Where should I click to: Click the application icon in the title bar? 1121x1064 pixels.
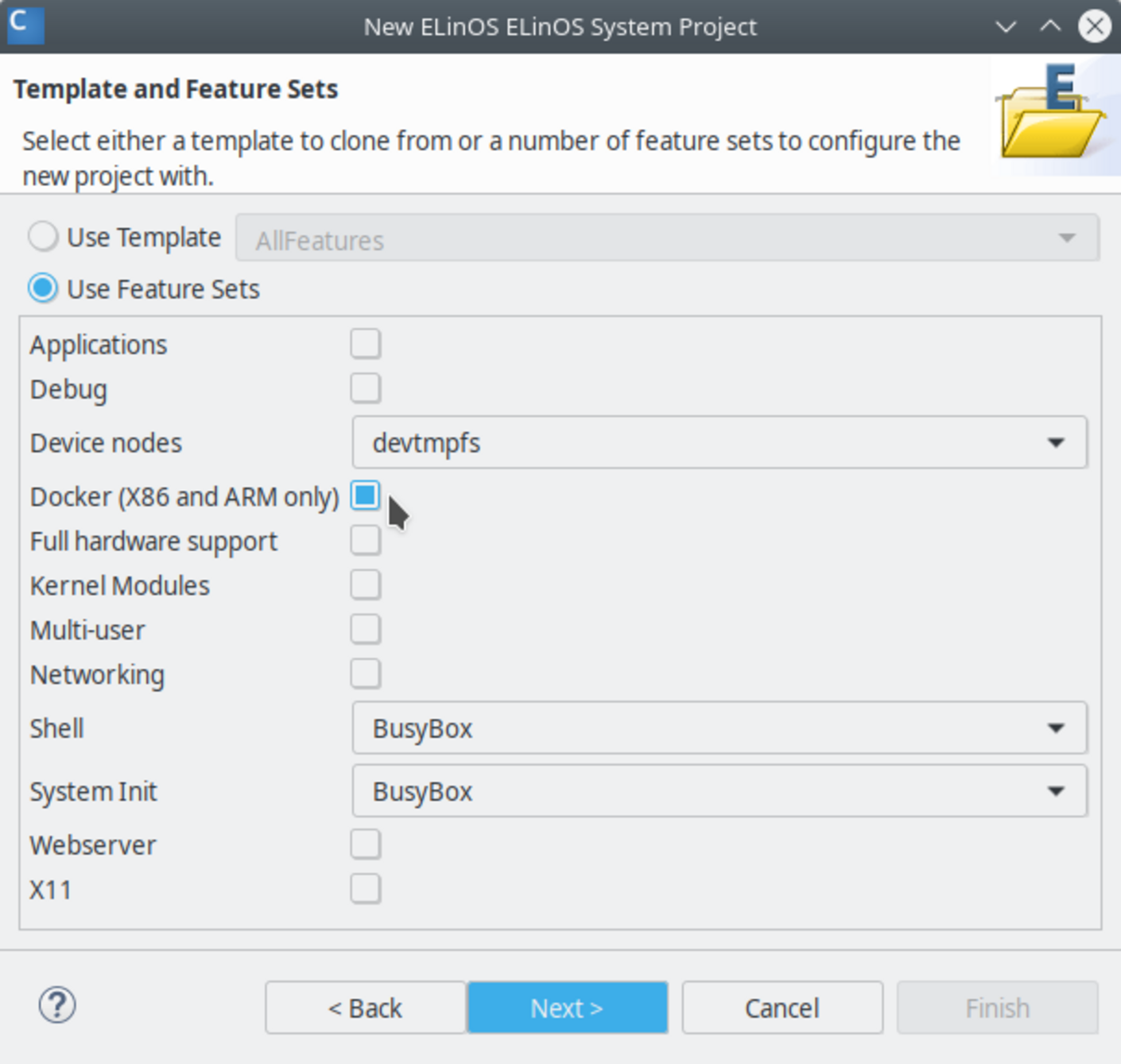tap(25, 25)
